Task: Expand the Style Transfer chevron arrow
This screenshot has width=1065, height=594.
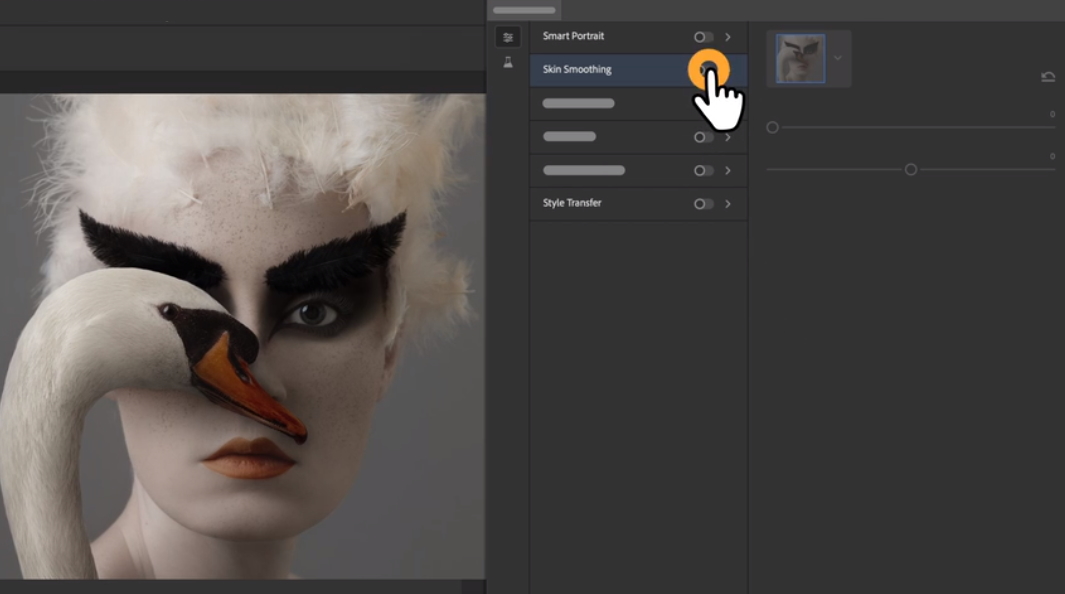Action: (728, 204)
